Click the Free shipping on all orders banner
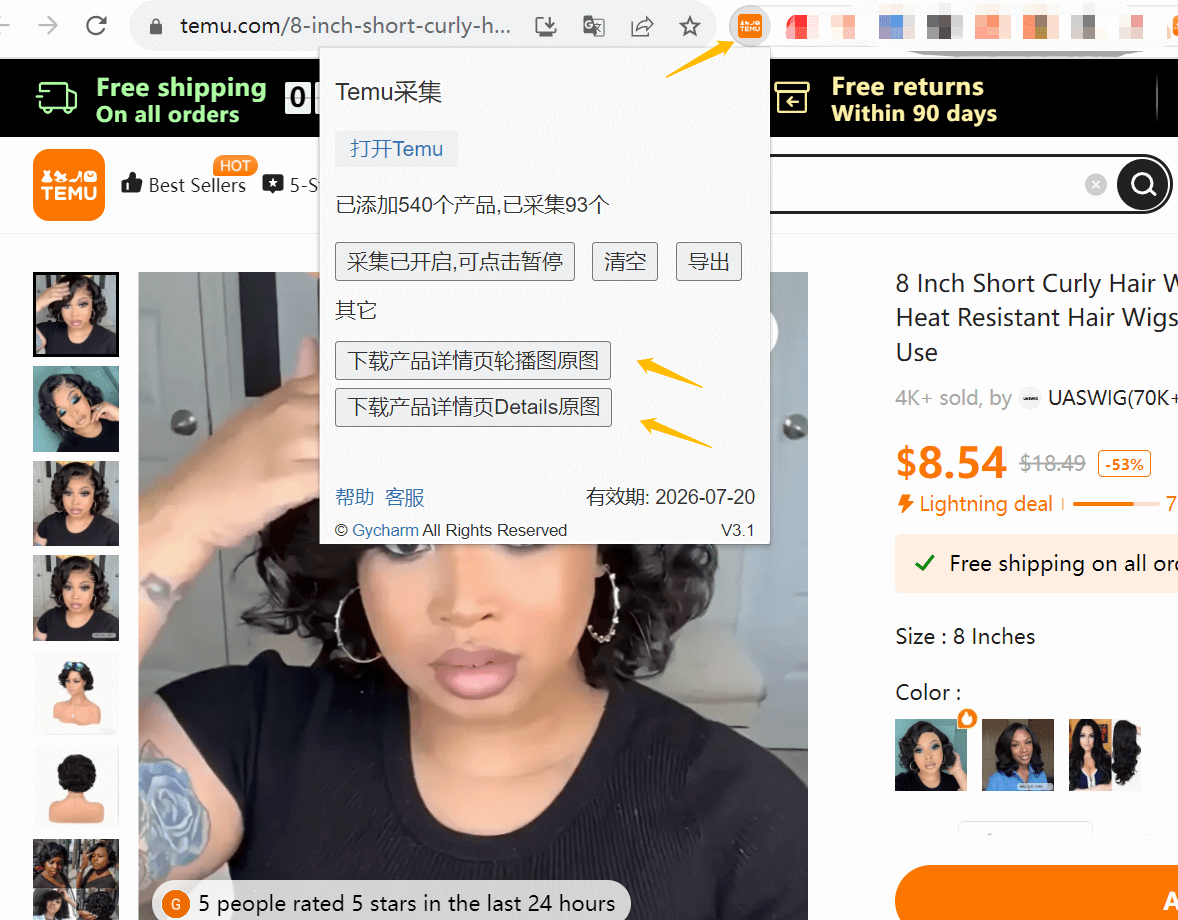The image size is (1178, 920). (x=1037, y=563)
